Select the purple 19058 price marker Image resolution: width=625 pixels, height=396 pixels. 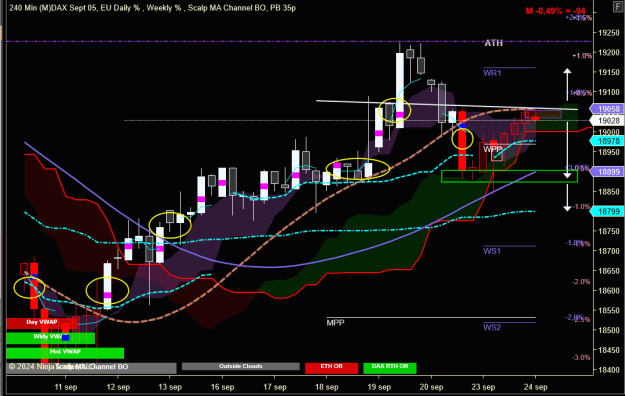pos(607,109)
